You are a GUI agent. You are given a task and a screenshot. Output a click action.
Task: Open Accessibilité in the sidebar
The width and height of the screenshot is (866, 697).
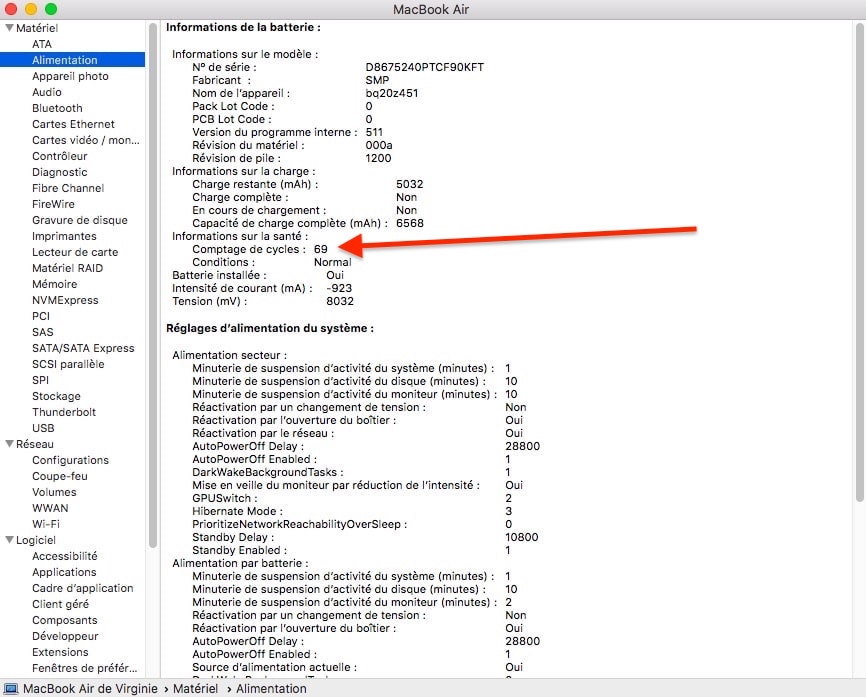(65, 557)
